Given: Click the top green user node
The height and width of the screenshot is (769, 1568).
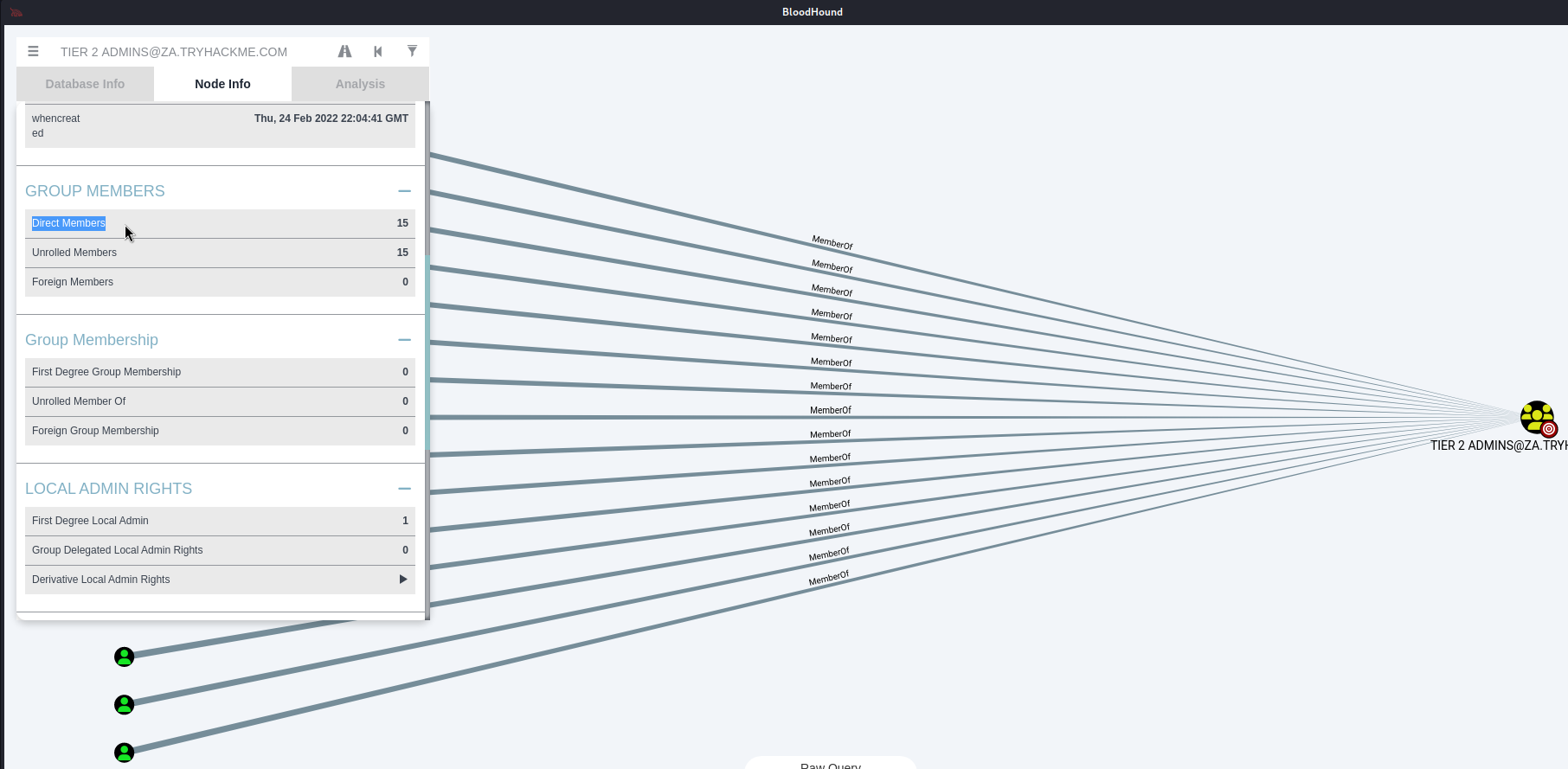Looking at the screenshot, I should pyautogui.click(x=125, y=657).
